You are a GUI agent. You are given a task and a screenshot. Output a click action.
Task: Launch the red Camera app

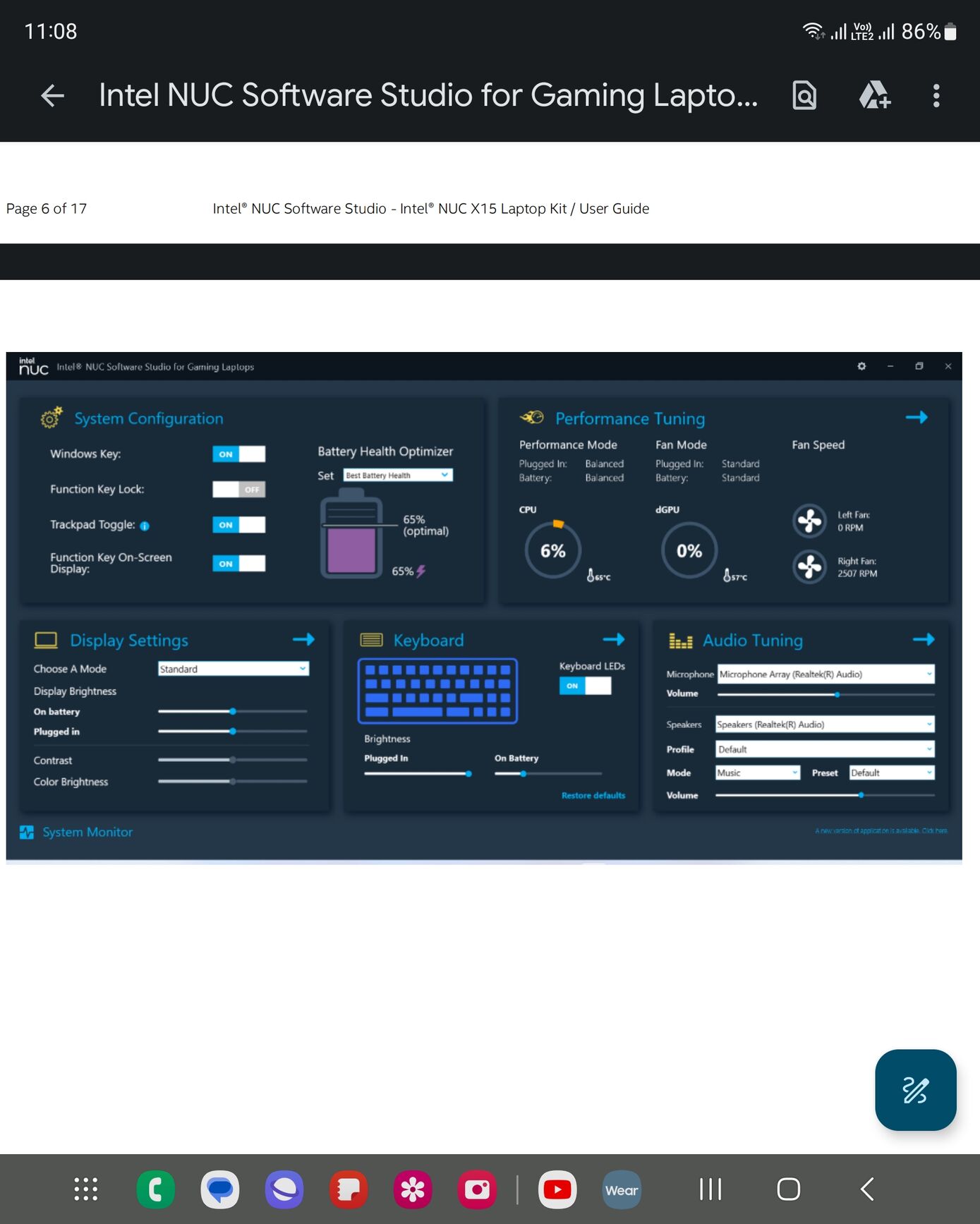477,1189
